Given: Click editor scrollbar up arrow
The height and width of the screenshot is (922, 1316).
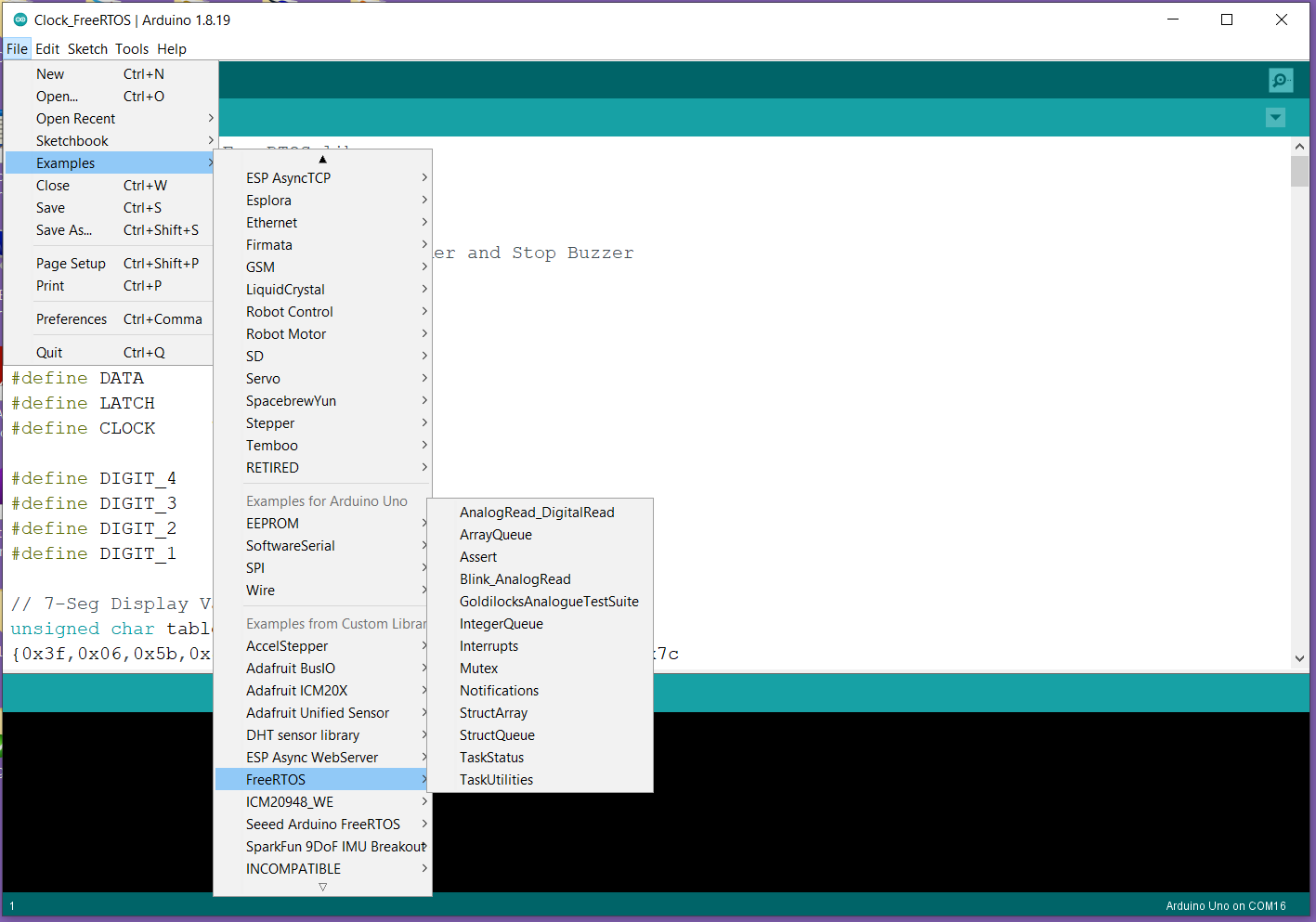Looking at the screenshot, I should pos(1299,147).
